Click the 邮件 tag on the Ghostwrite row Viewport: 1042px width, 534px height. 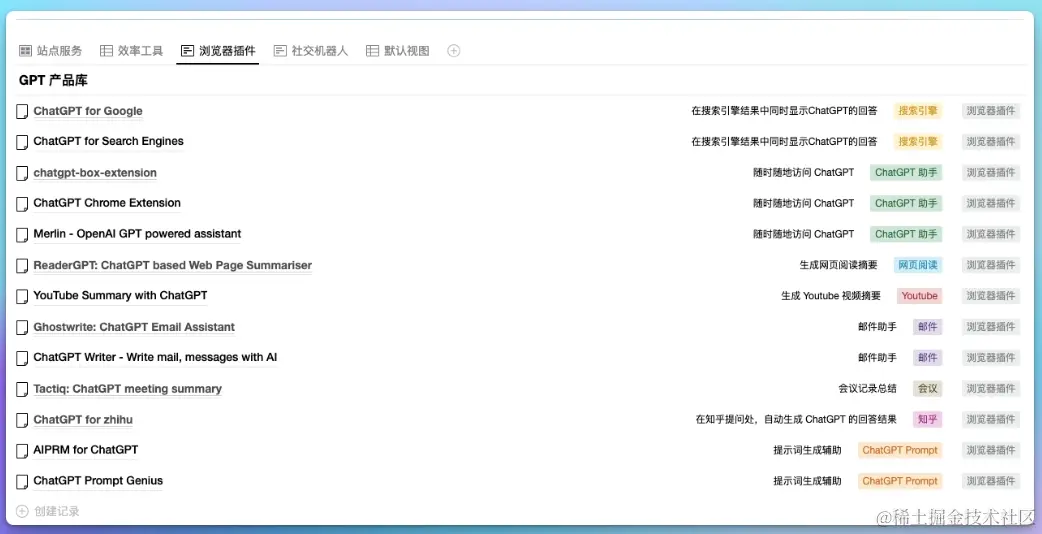click(x=928, y=327)
